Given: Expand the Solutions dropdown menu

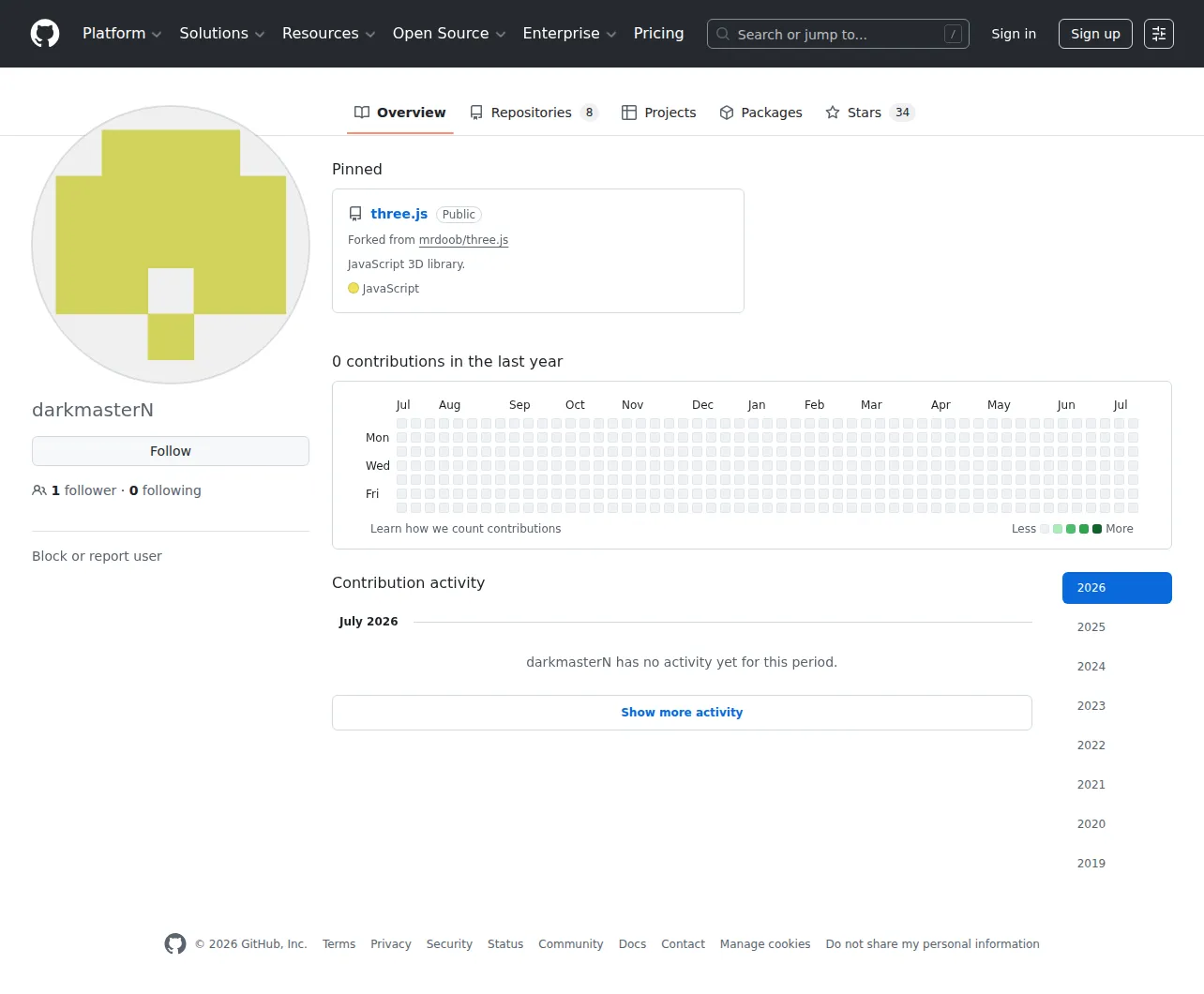Looking at the screenshot, I should [222, 34].
